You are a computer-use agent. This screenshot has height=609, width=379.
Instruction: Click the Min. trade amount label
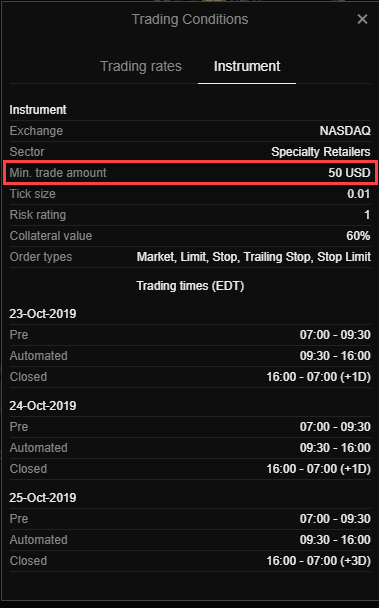(58, 172)
